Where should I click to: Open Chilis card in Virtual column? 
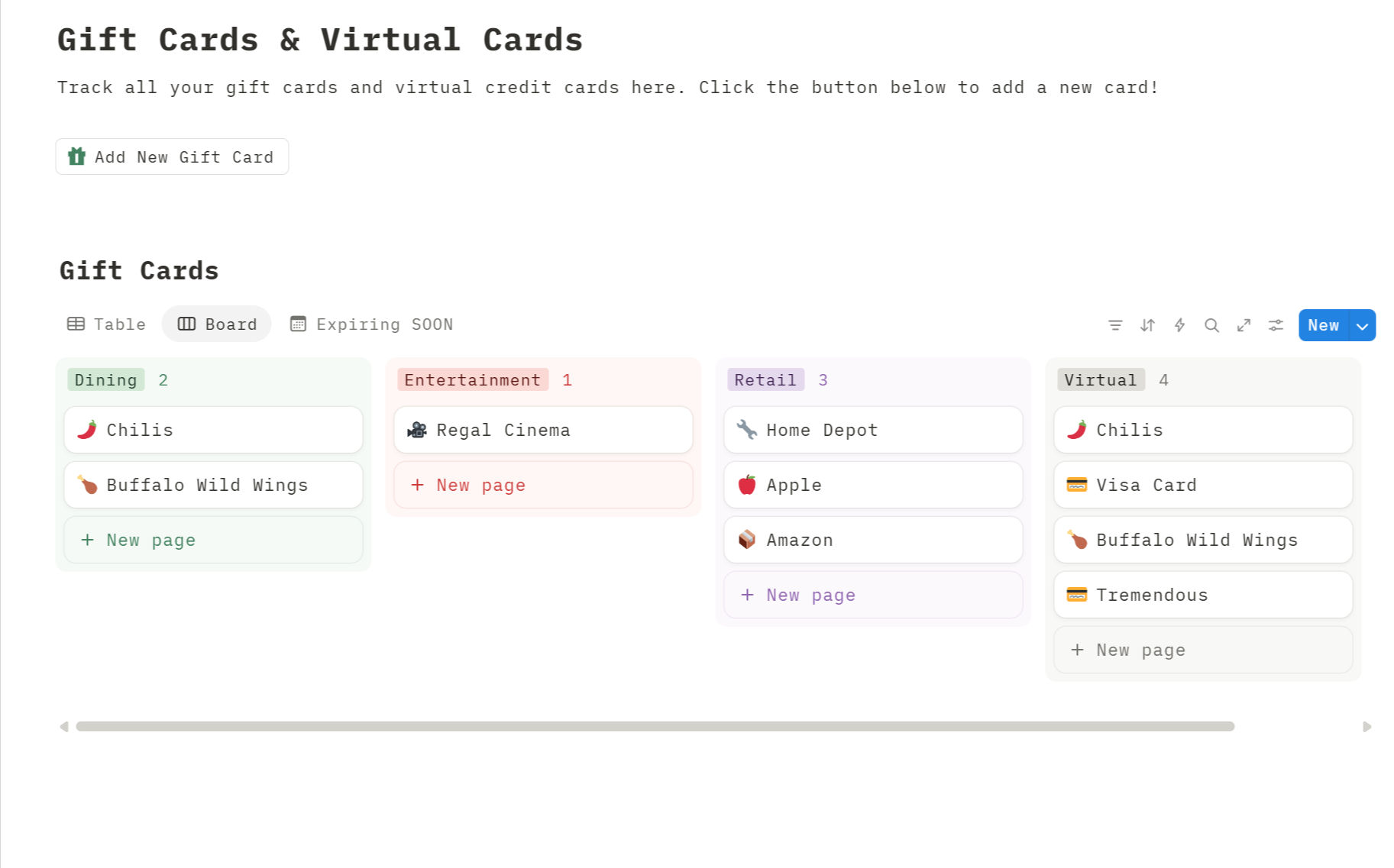[x=1203, y=430]
